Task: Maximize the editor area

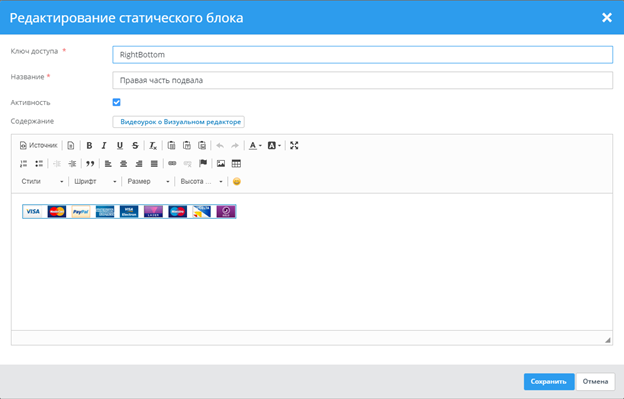Action: 294,146
